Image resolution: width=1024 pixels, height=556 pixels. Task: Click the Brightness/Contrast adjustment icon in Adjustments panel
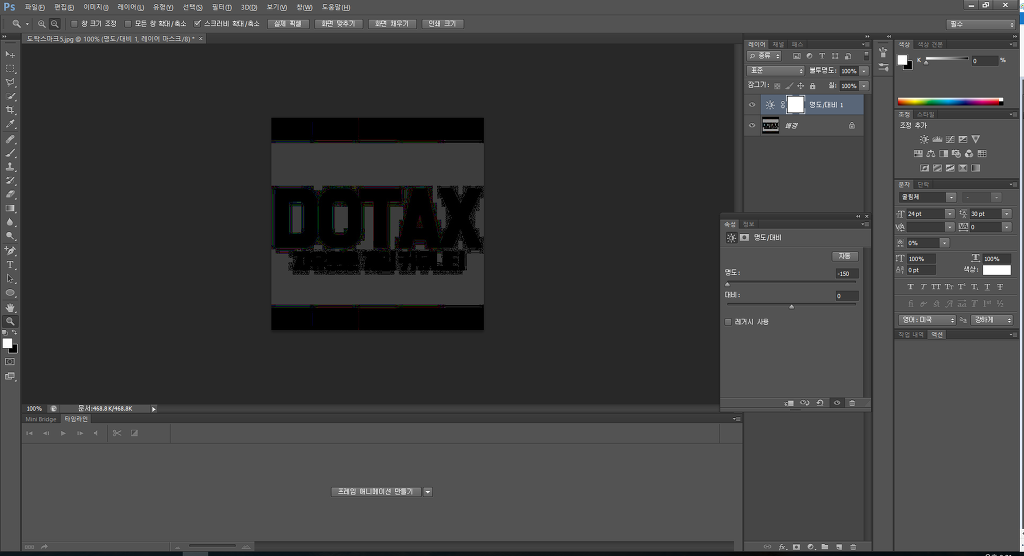pos(924,139)
